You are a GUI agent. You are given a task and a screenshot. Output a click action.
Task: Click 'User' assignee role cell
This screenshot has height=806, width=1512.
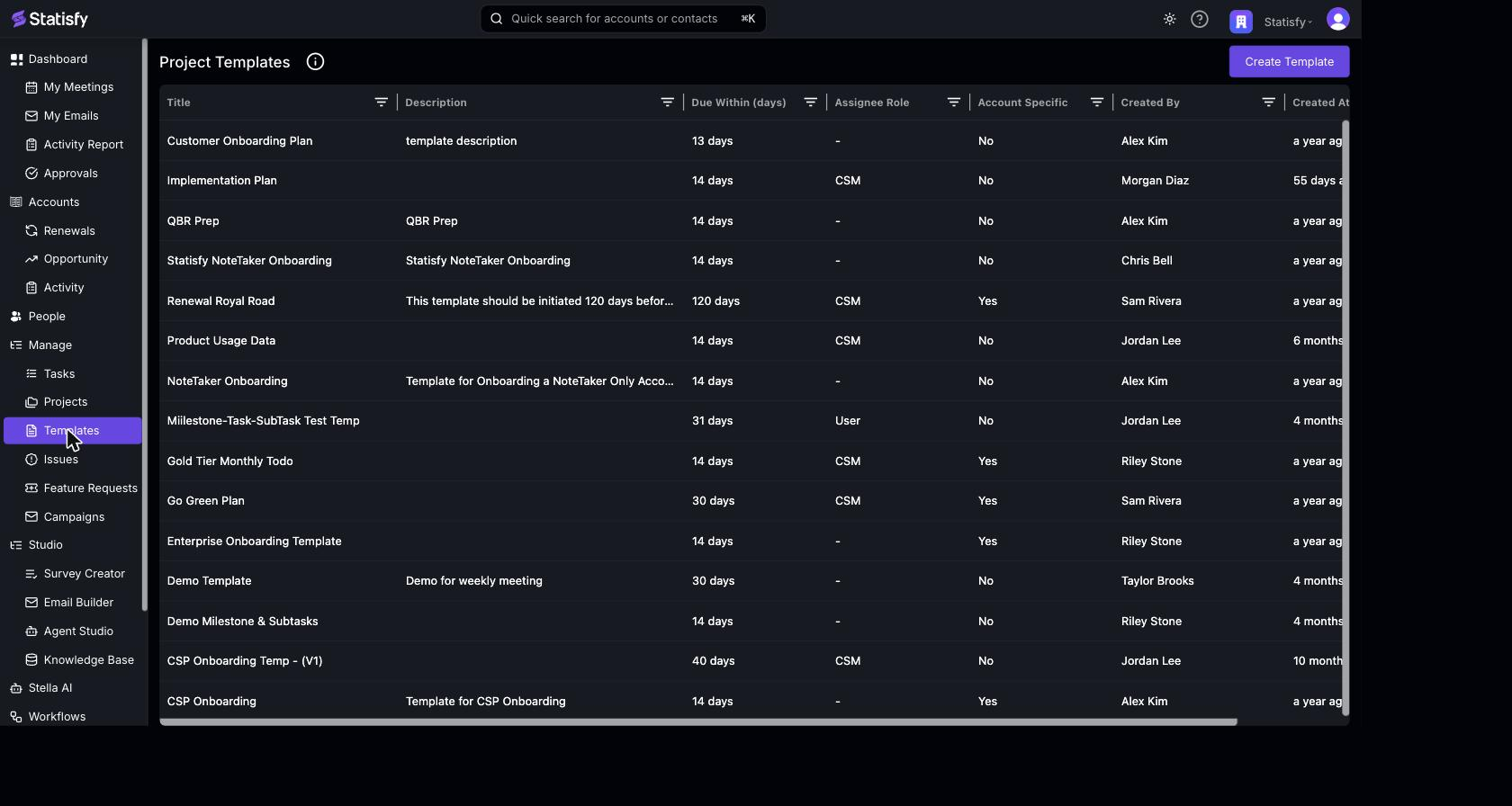(x=848, y=421)
